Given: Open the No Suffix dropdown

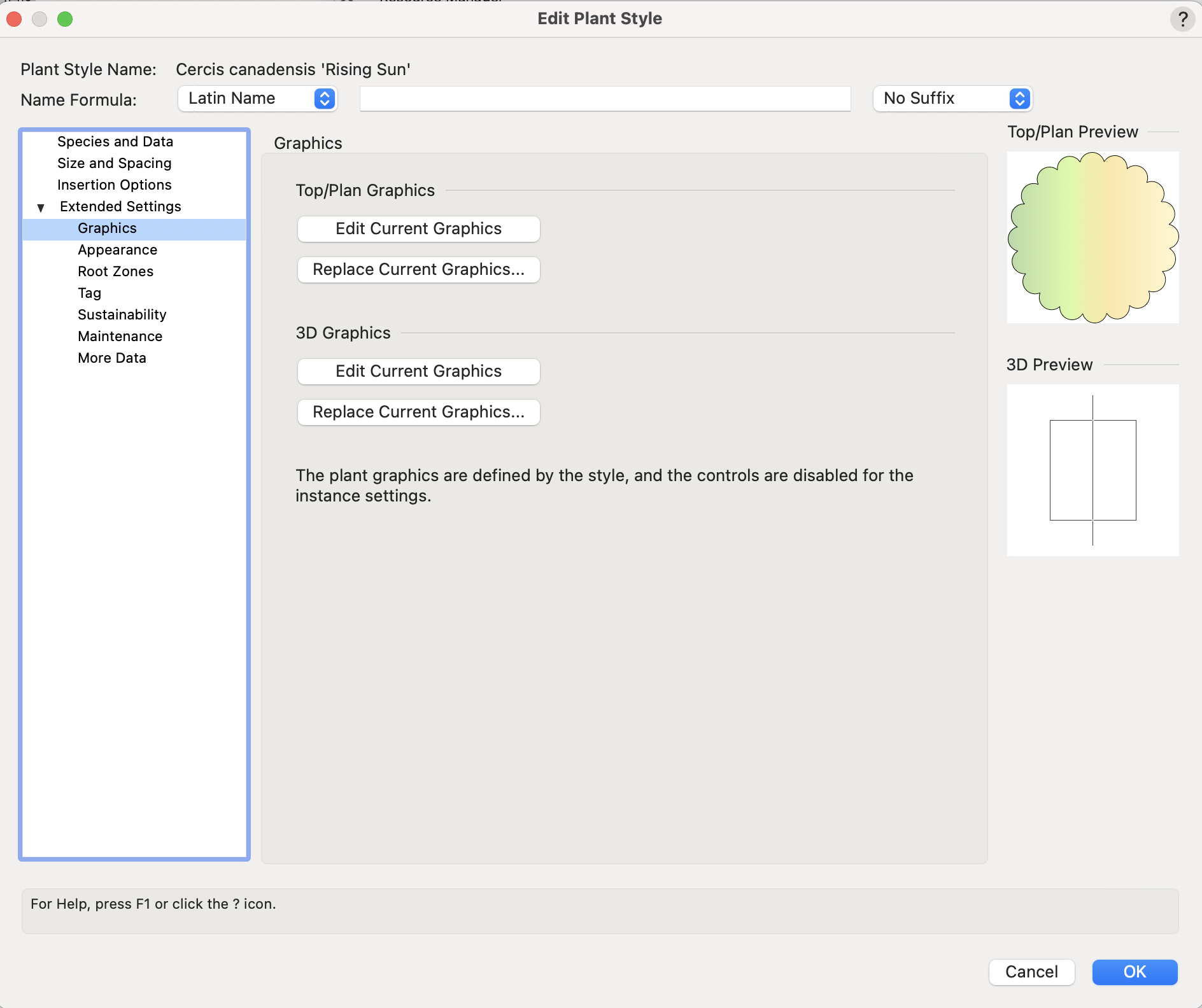Looking at the screenshot, I should point(951,99).
